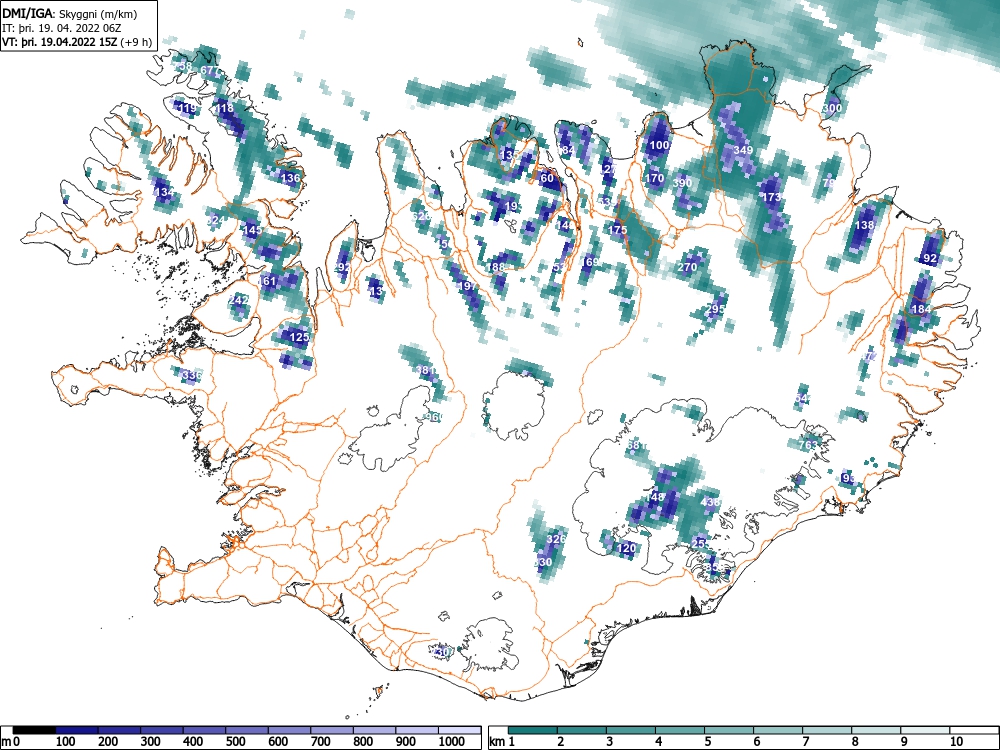Image resolution: width=1000 pixels, height=750 pixels.
Task: Click the visibility value 134 on the map
Action: [x=163, y=192]
